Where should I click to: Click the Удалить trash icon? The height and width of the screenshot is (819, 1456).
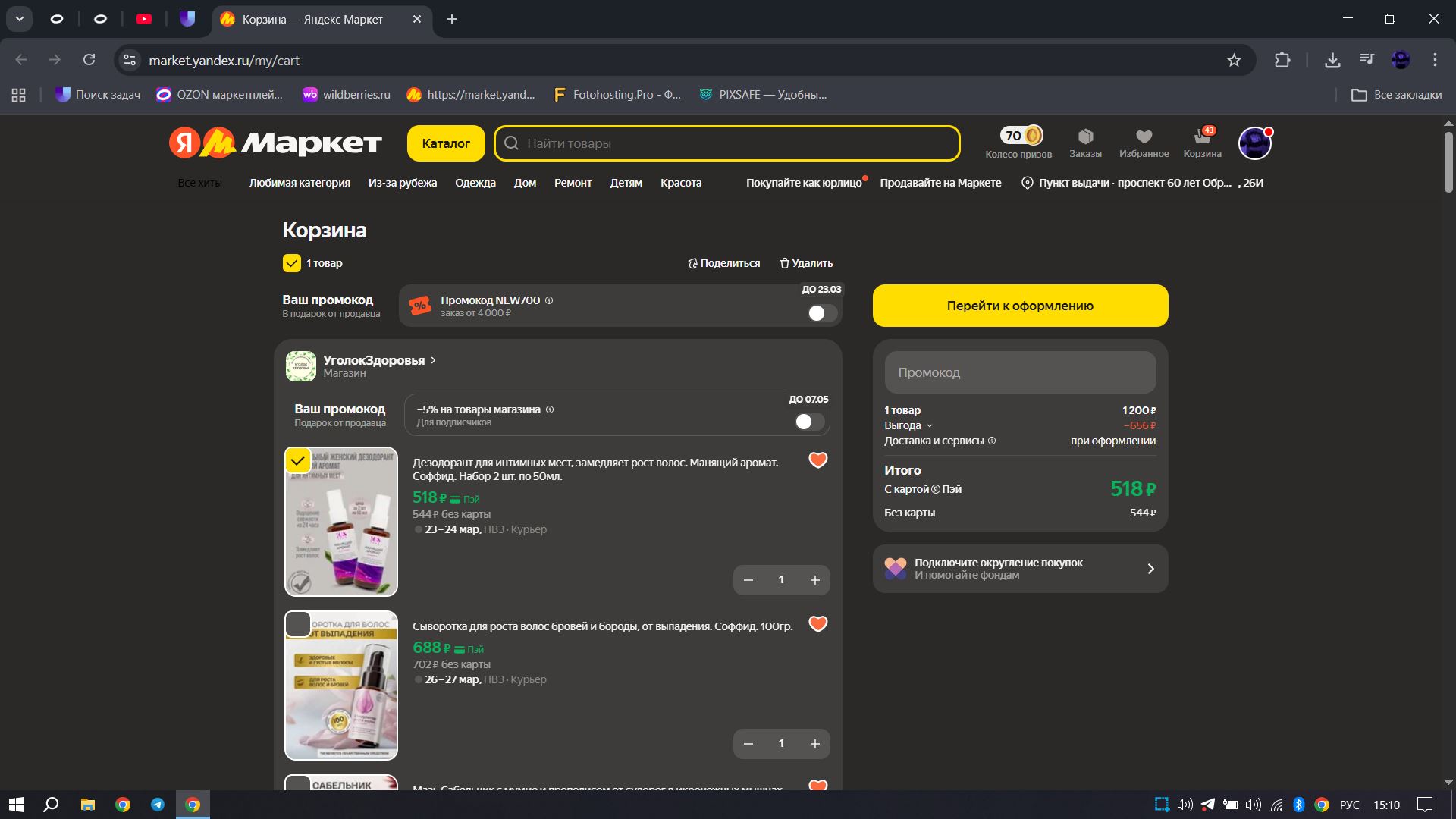point(785,263)
